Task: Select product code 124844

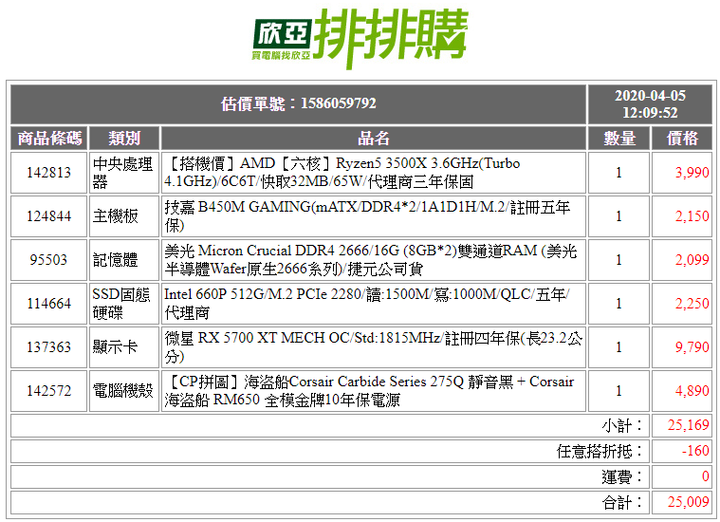Action: coord(49,216)
